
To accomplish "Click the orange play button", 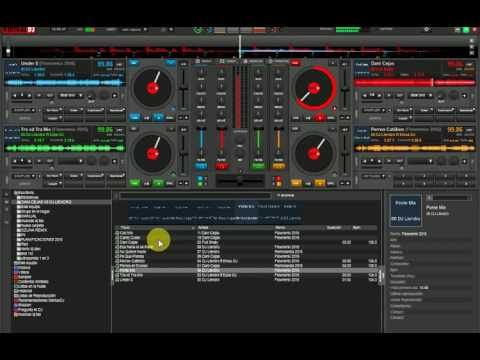I will coord(320,183).
